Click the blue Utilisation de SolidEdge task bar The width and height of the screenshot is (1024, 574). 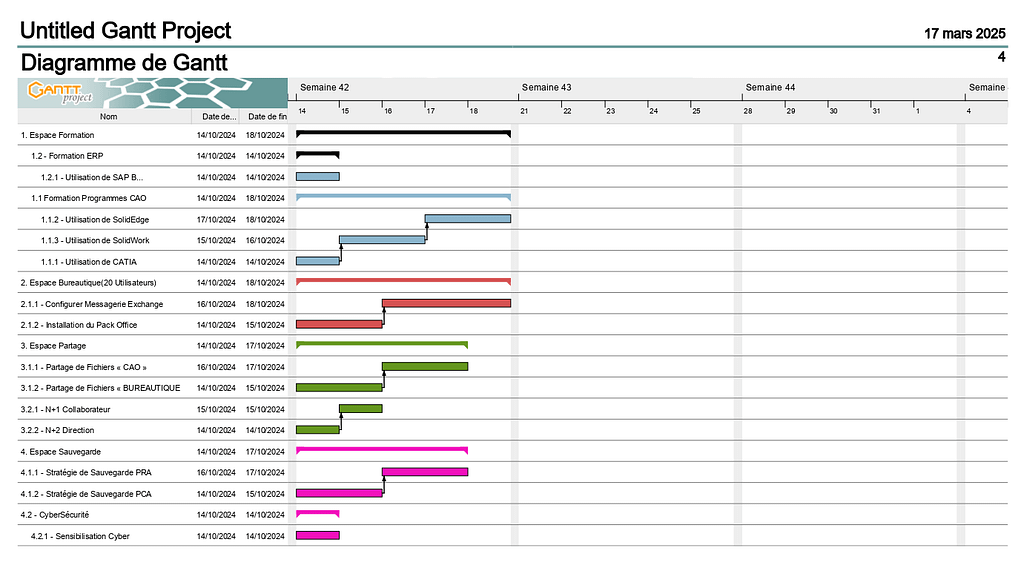[x=467, y=219]
